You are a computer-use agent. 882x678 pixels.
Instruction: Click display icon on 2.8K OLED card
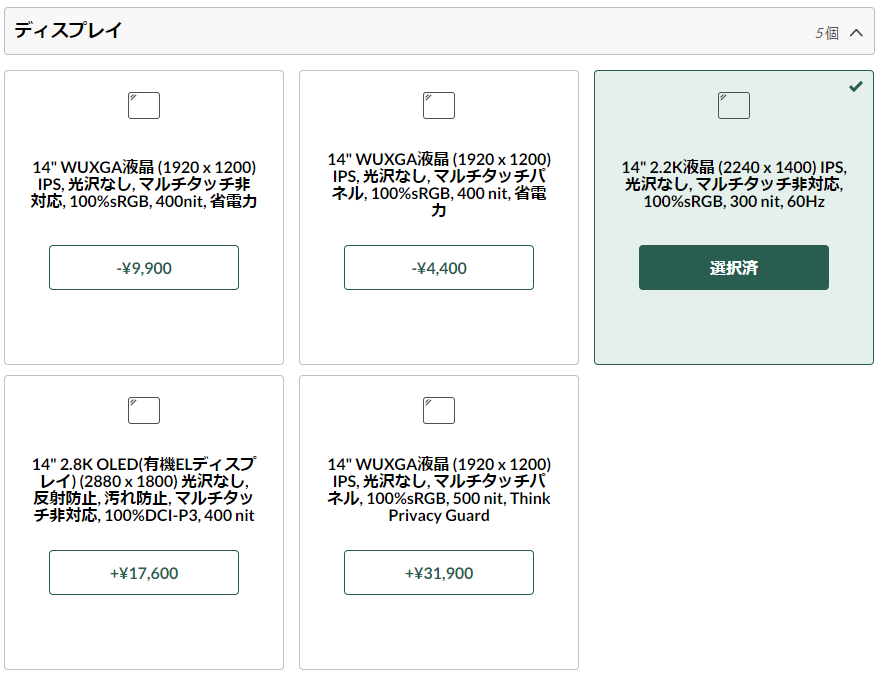[143, 410]
